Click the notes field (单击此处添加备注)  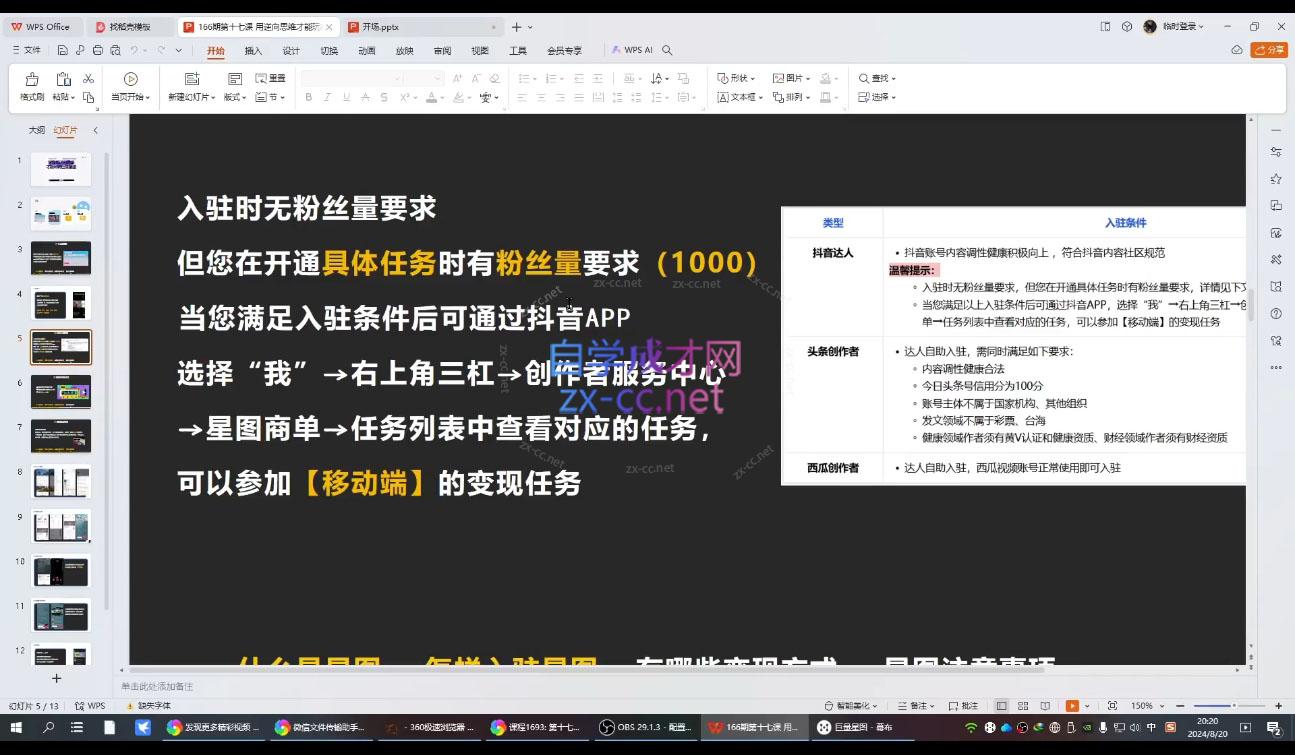point(158,686)
